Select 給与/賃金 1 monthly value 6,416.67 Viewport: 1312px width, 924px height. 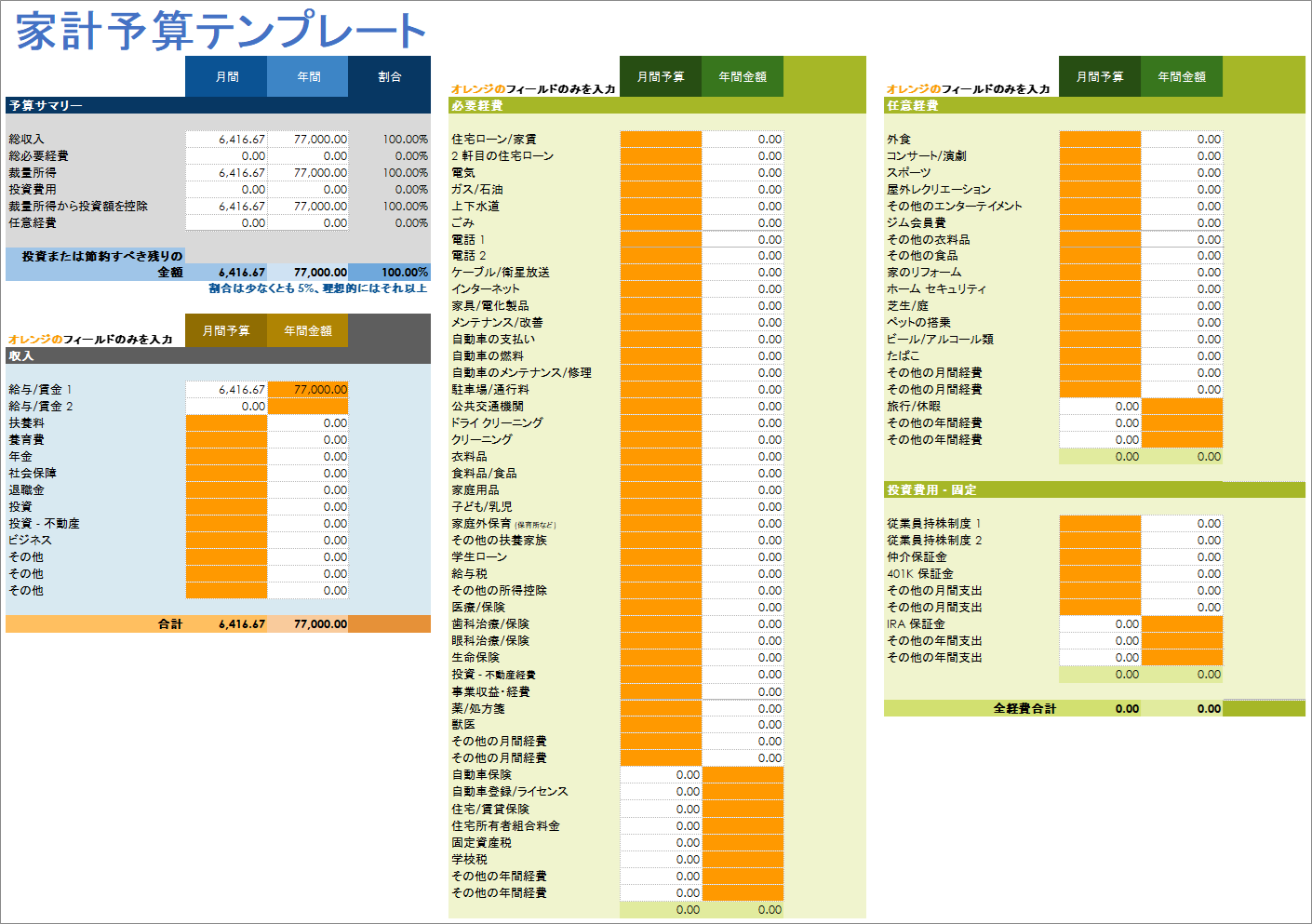pos(226,389)
